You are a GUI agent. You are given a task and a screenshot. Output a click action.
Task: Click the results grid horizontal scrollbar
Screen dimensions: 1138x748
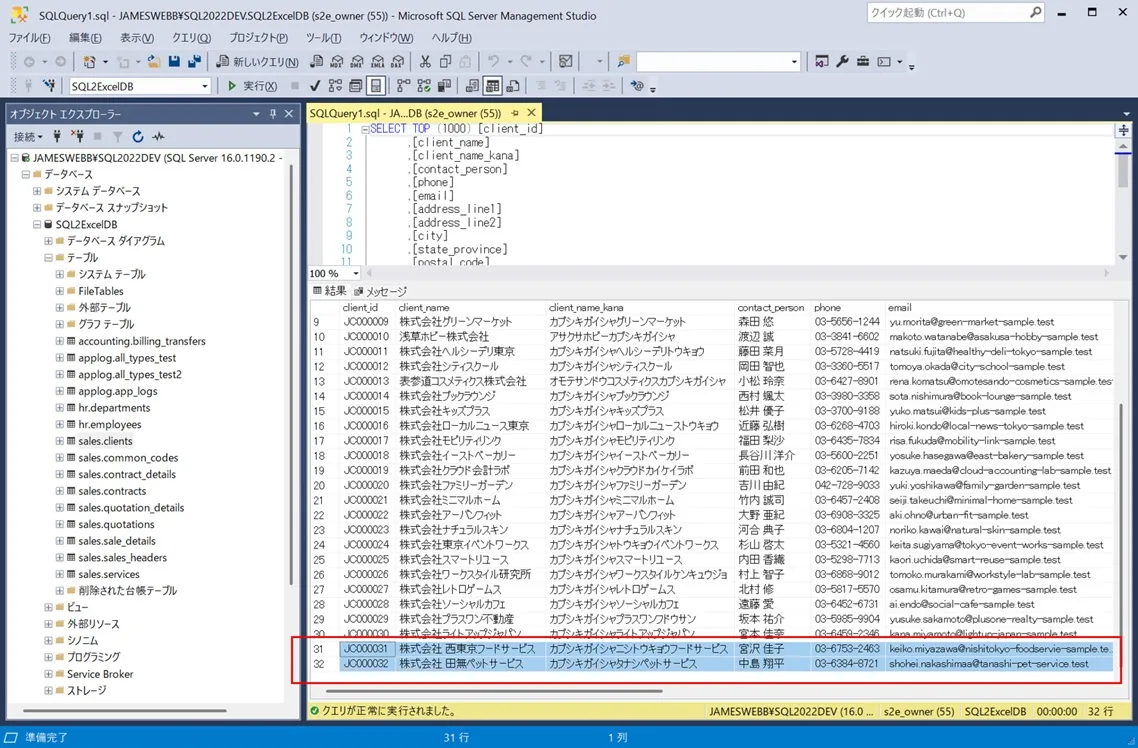click(x=494, y=691)
